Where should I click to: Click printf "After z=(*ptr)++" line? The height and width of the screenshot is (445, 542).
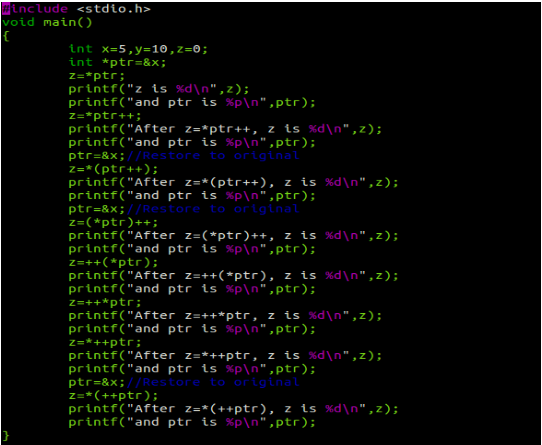coord(233,236)
